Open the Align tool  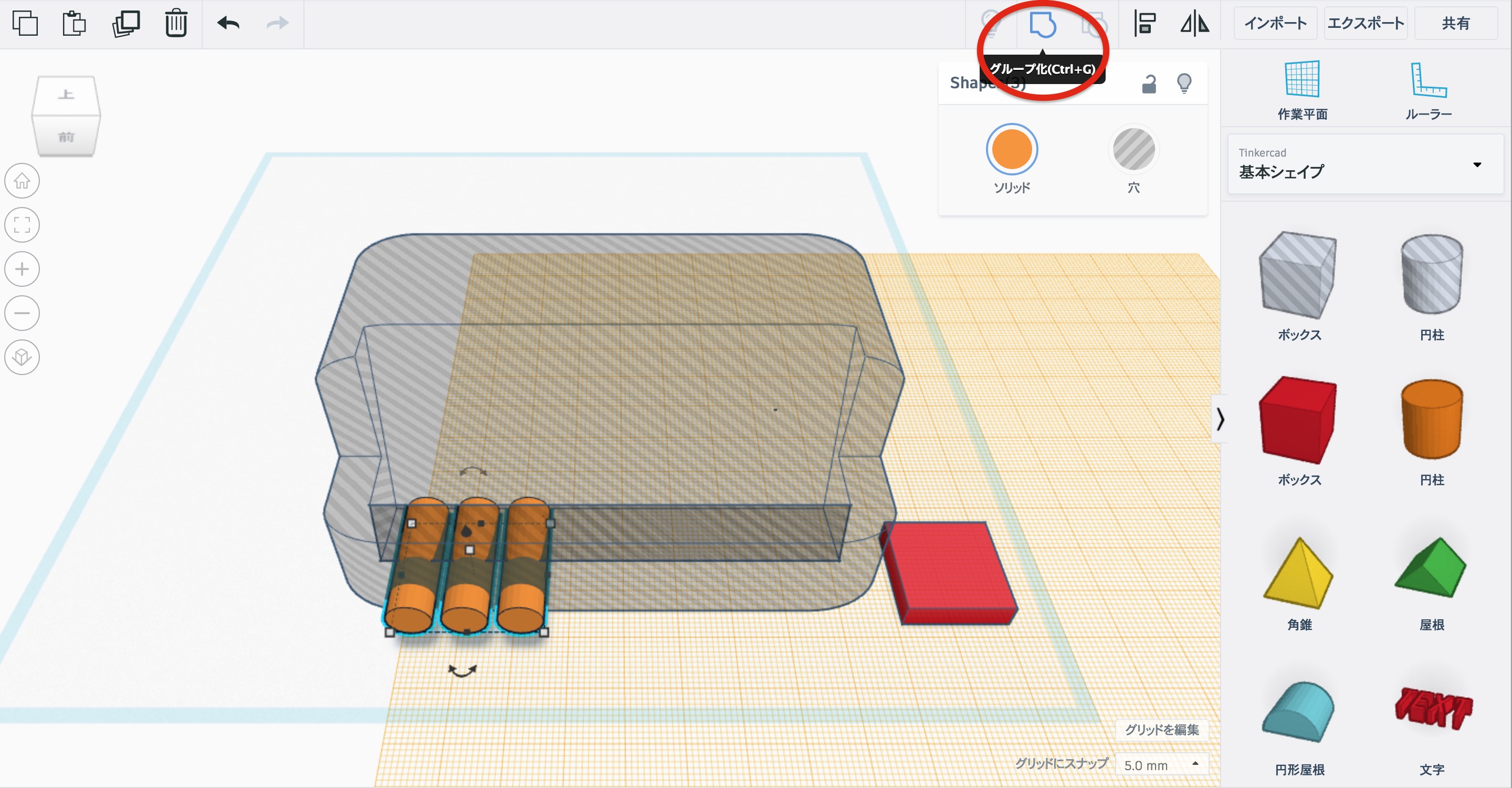pos(1144,24)
